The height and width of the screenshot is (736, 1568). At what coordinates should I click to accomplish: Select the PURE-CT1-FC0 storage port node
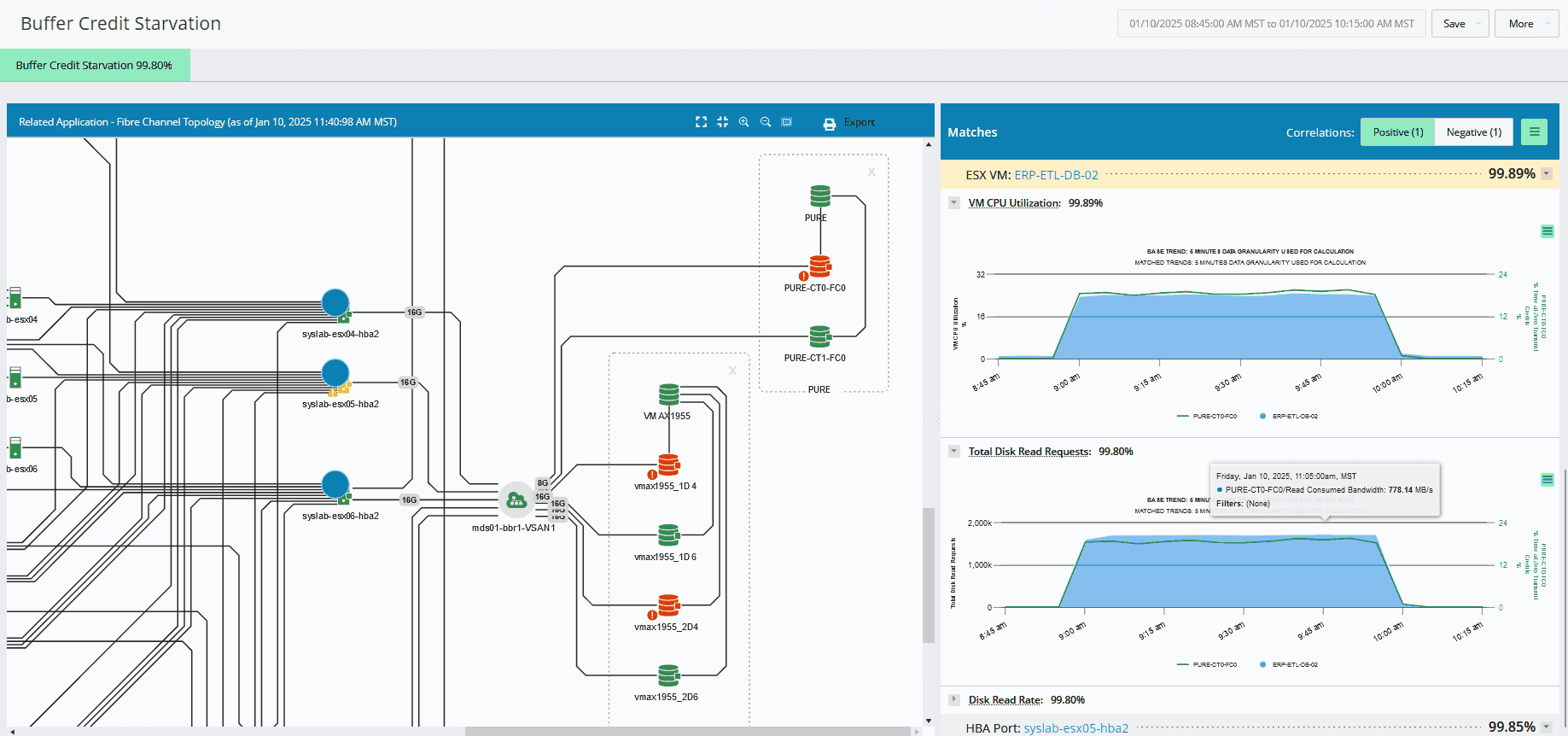[819, 336]
